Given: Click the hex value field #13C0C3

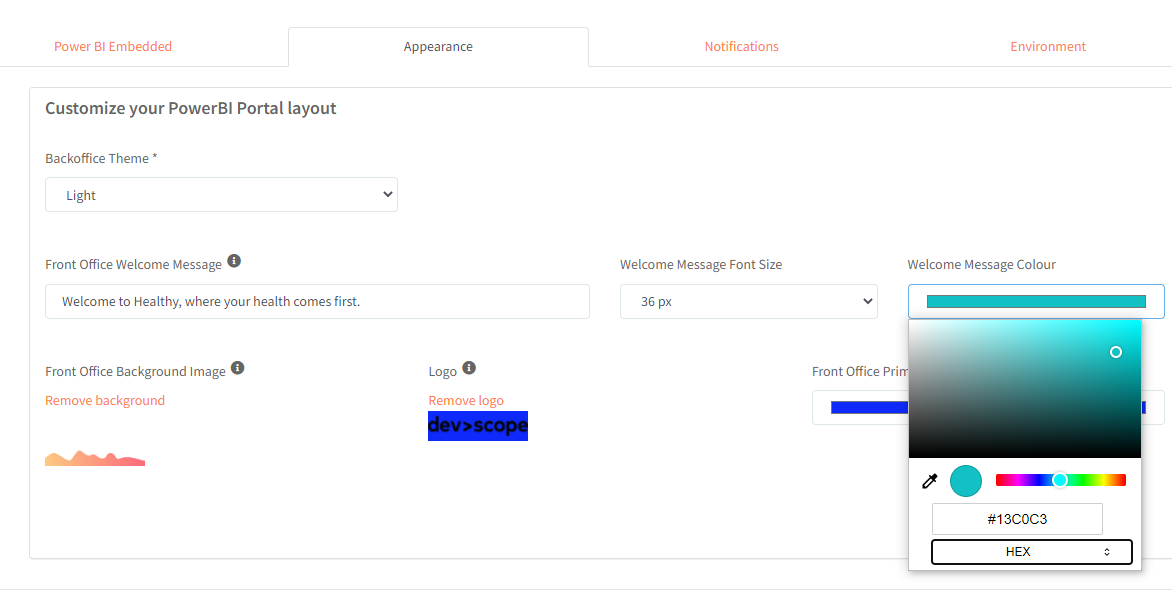Looking at the screenshot, I should (x=1017, y=519).
